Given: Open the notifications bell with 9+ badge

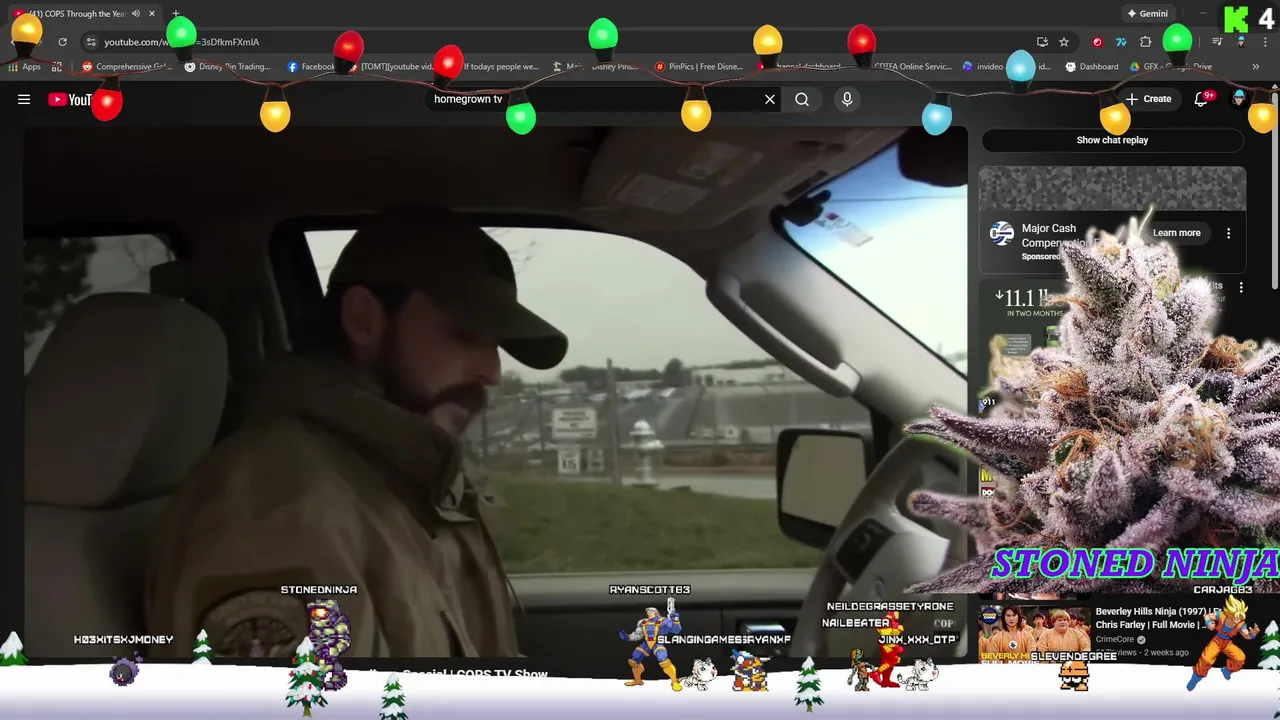Looking at the screenshot, I should tap(1203, 99).
